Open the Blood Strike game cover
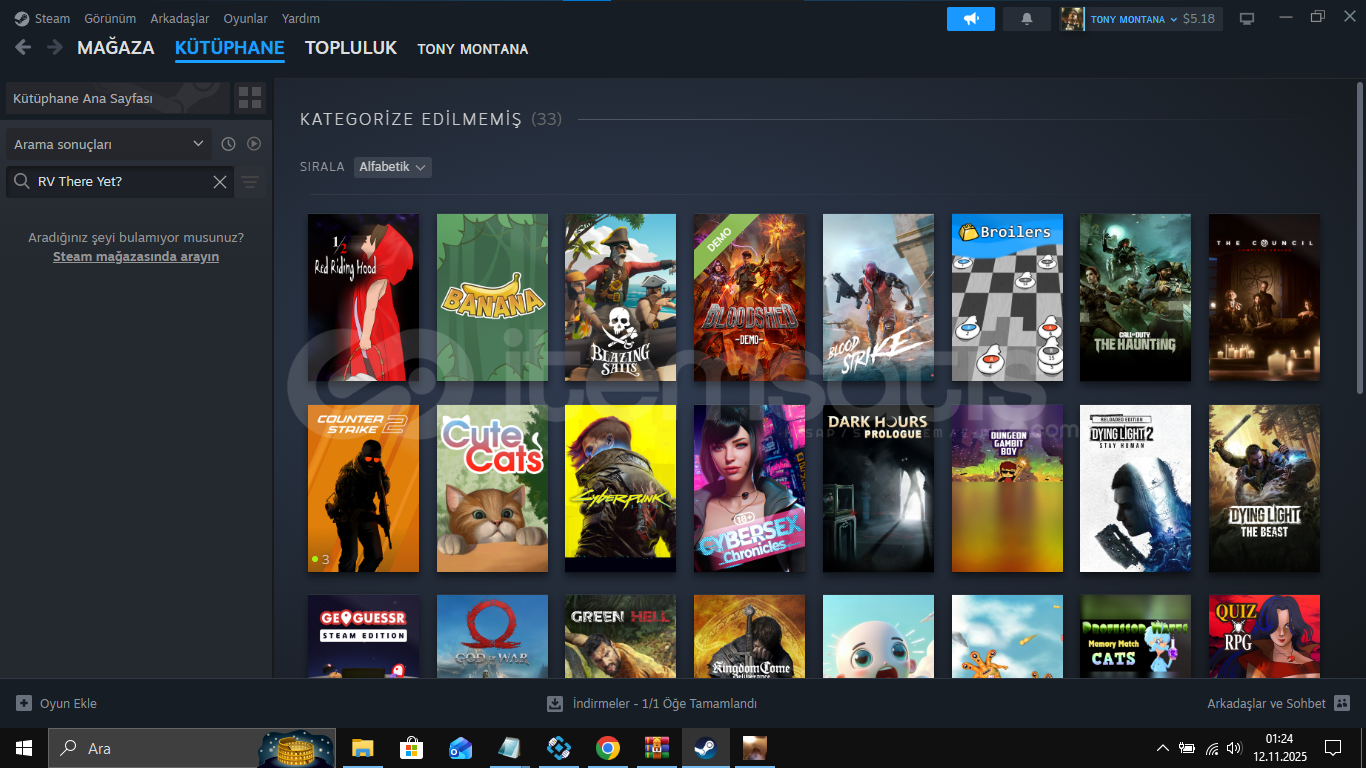The image size is (1366, 768). tap(878, 297)
